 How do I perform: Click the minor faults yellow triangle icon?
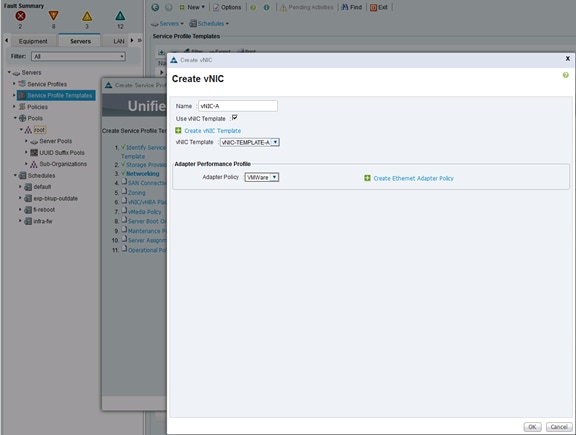click(87, 16)
